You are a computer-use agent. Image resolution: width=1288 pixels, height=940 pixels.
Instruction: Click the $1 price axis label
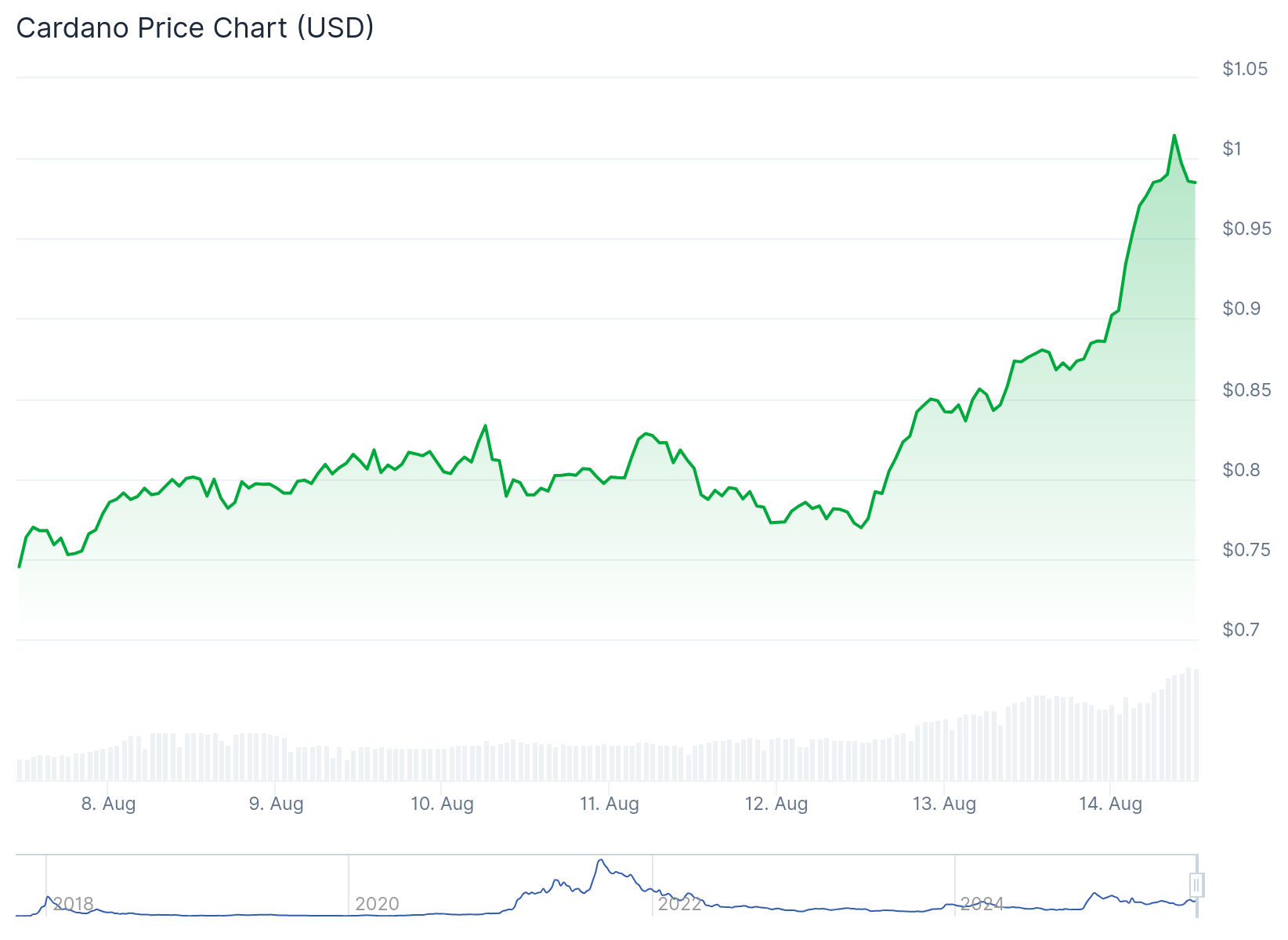[1232, 149]
